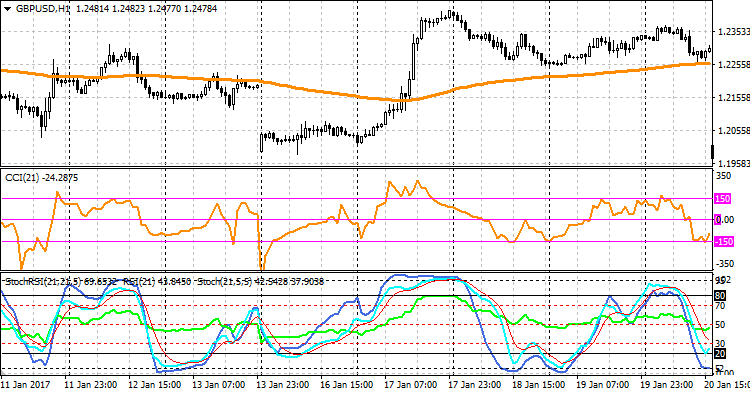Click the 11 Jan 23:00 time label
The width and height of the screenshot is (750, 394).
[x=90, y=385]
